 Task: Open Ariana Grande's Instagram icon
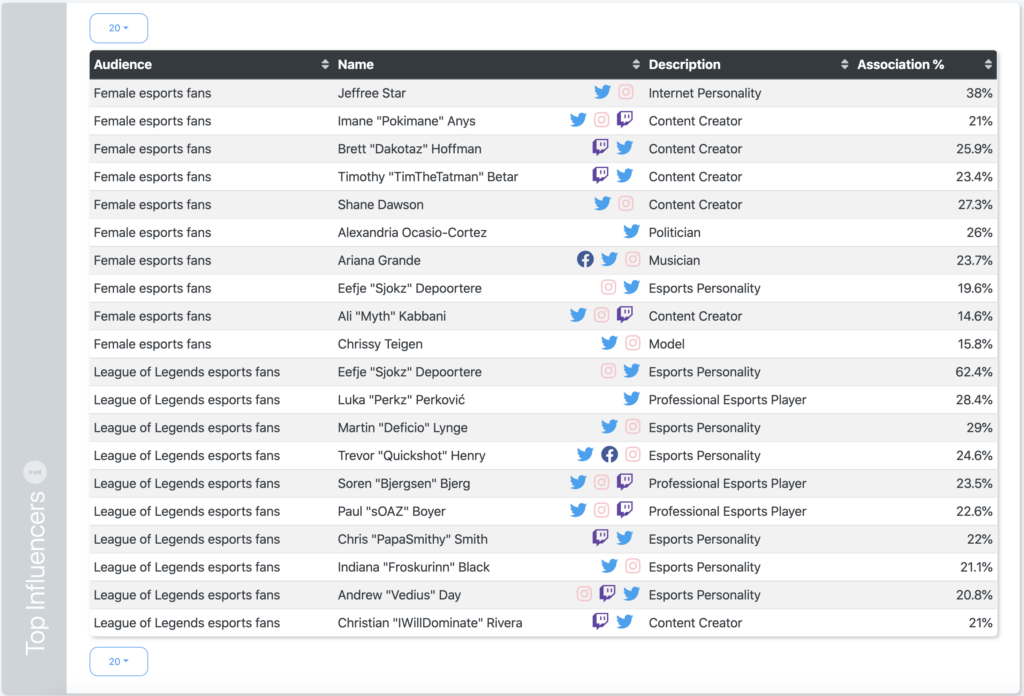click(632, 259)
